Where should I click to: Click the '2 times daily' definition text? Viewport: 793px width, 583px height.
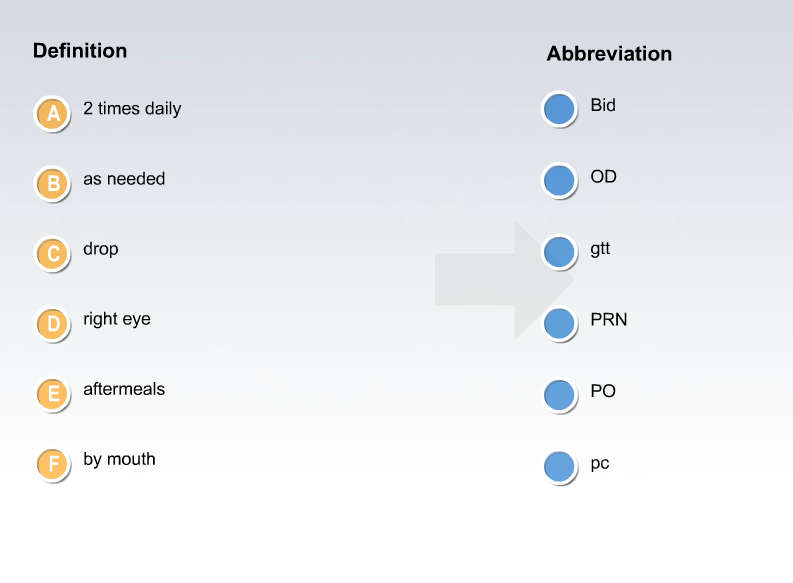[x=132, y=109]
